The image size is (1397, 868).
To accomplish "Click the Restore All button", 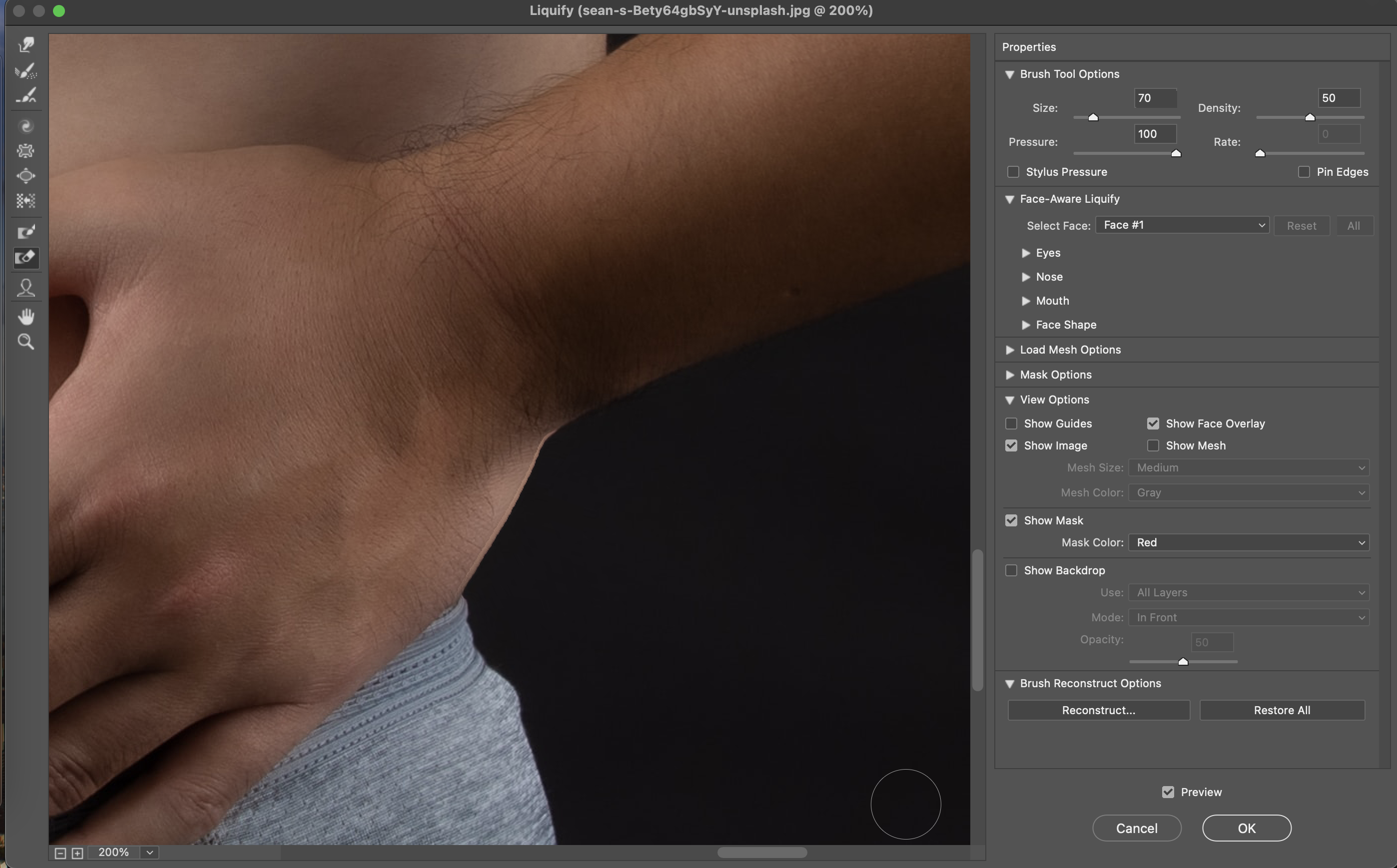I will [1282, 710].
